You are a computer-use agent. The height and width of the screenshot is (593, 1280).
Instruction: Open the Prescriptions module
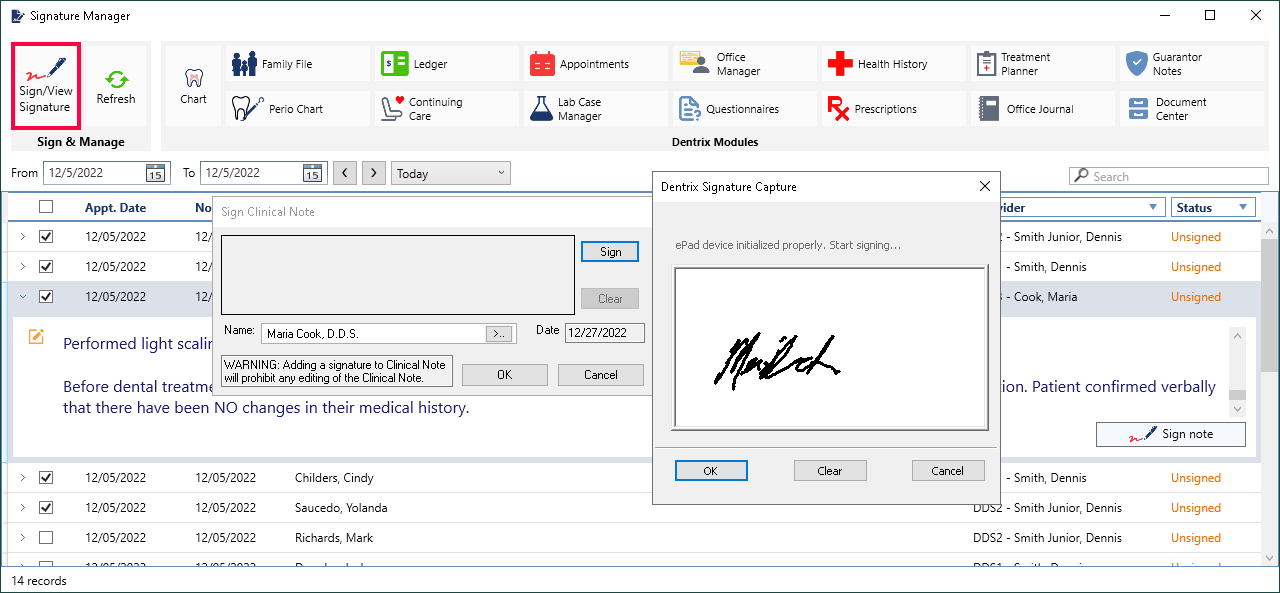pos(894,109)
